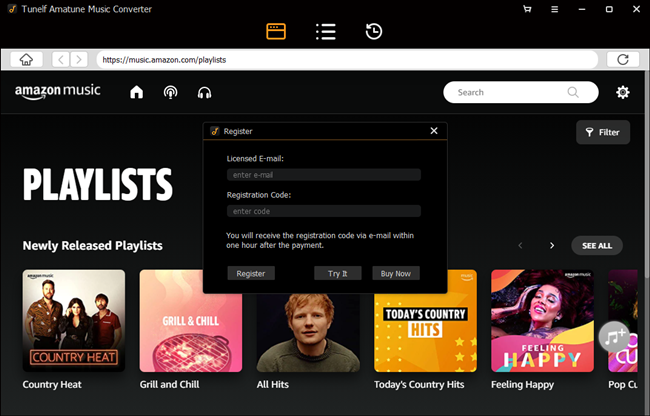Click the All Hits title text
The image size is (650, 416).
(x=272, y=385)
